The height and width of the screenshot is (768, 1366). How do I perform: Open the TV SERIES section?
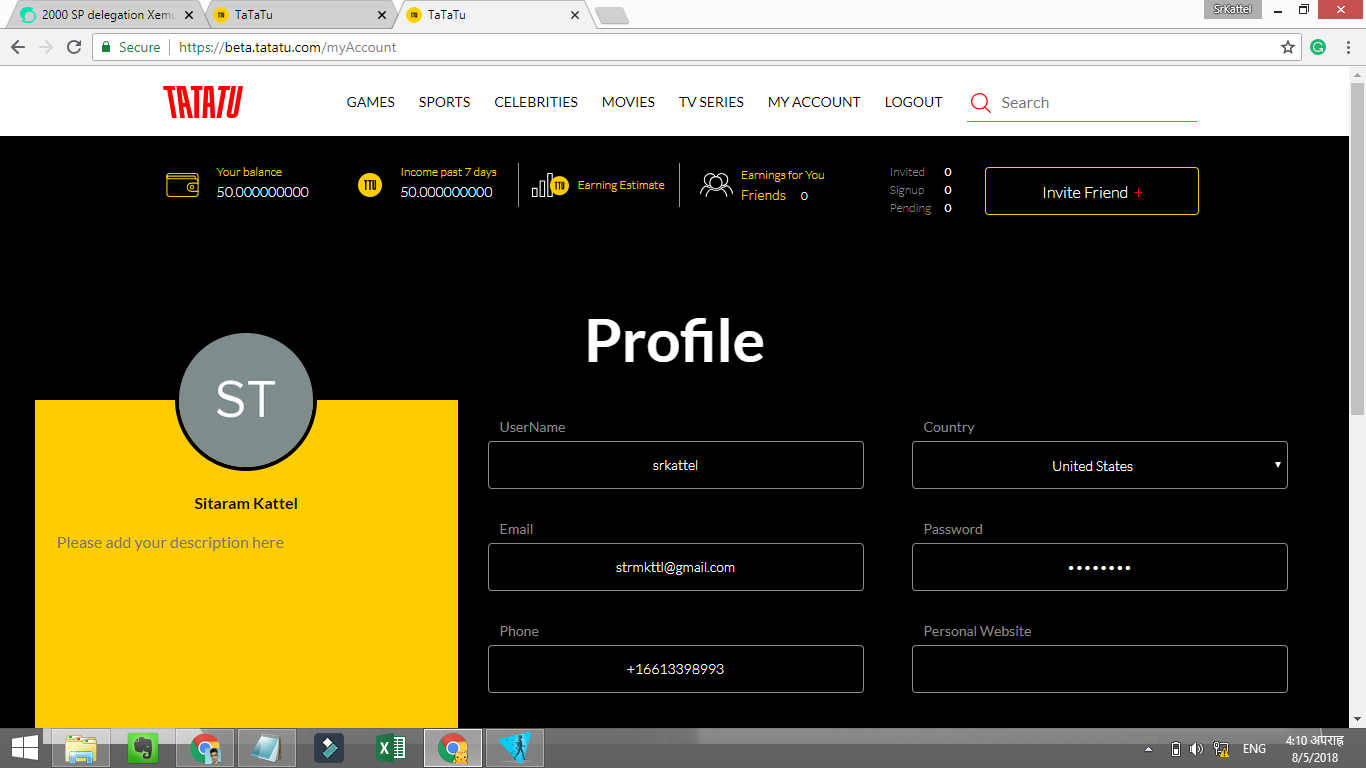pyautogui.click(x=710, y=101)
